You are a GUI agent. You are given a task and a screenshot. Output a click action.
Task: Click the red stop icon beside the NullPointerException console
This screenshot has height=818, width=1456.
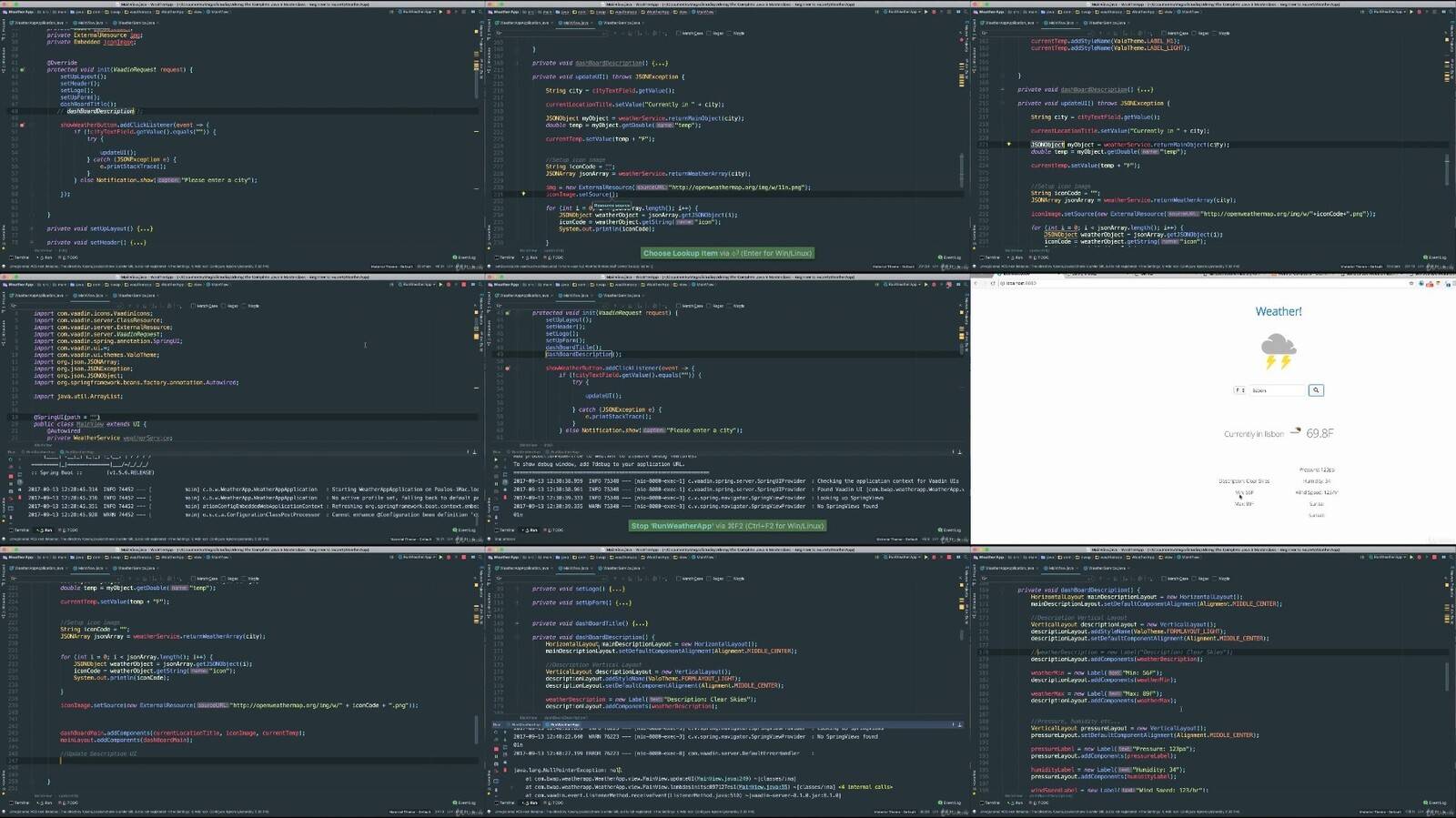[x=496, y=750]
